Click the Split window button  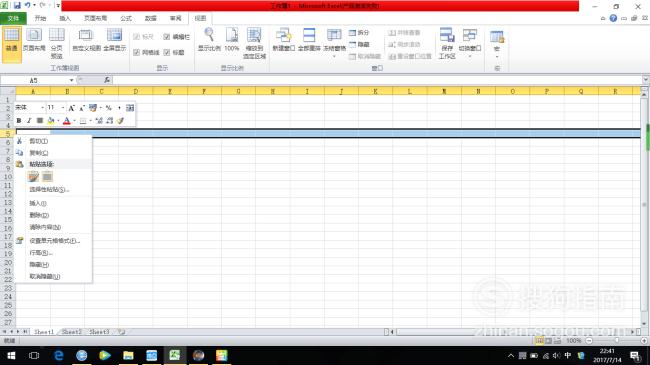[x=359, y=32]
